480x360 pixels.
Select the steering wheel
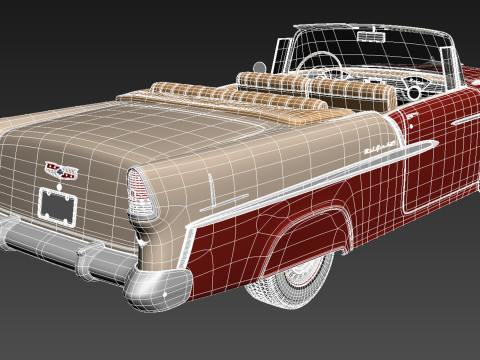coord(318,65)
